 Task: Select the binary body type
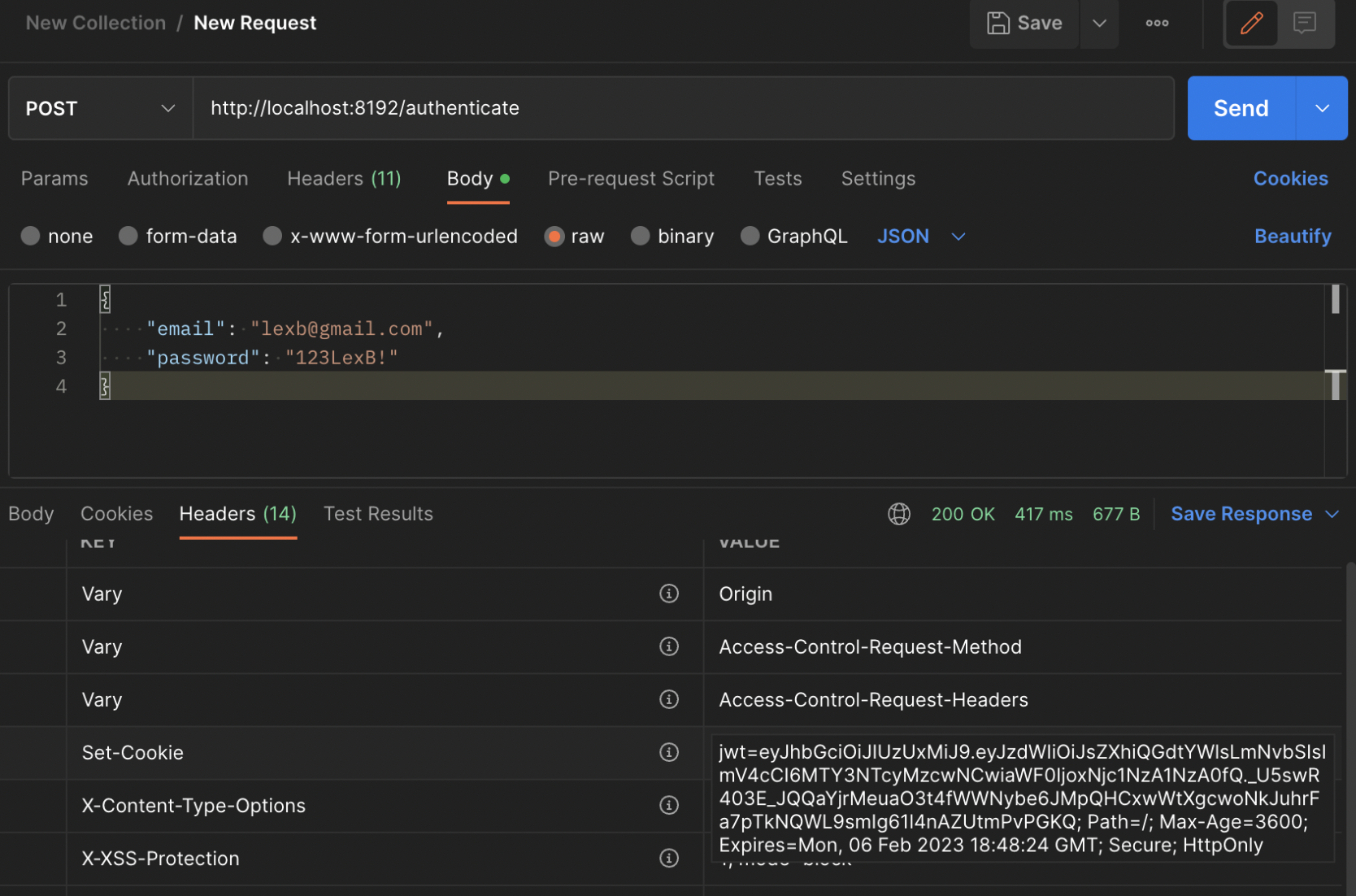(x=641, y=236)
